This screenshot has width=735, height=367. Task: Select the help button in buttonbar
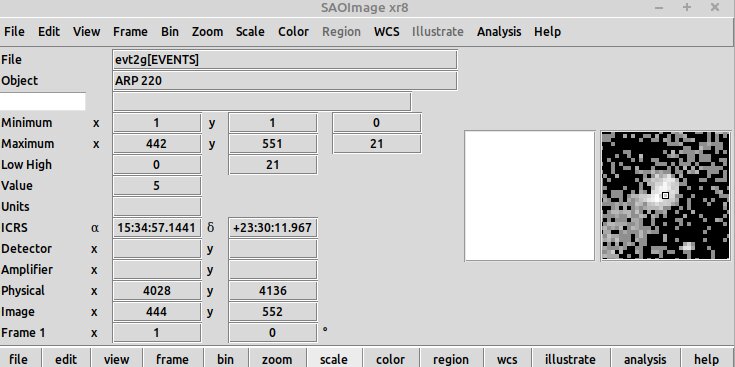pyautogui.click(x=706, y=359)
